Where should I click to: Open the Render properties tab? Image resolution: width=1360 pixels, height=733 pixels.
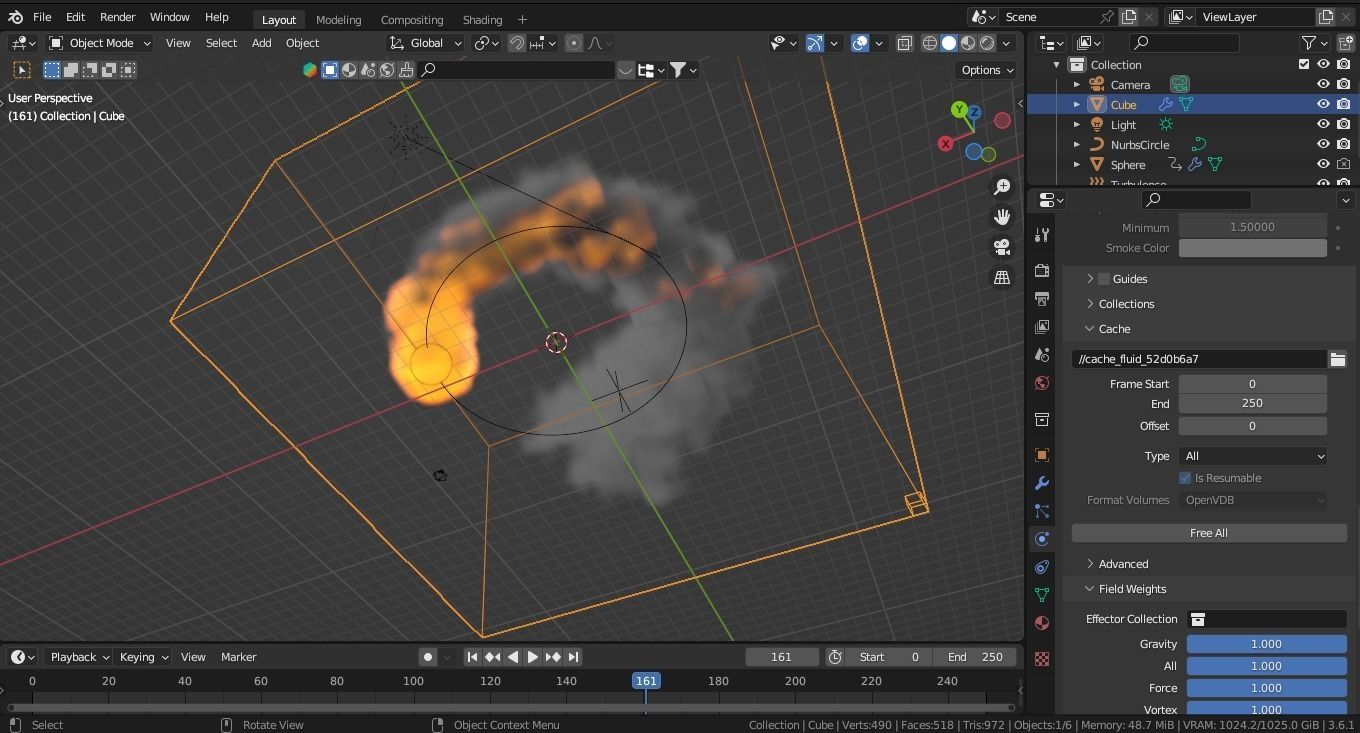coord(1041,271)
